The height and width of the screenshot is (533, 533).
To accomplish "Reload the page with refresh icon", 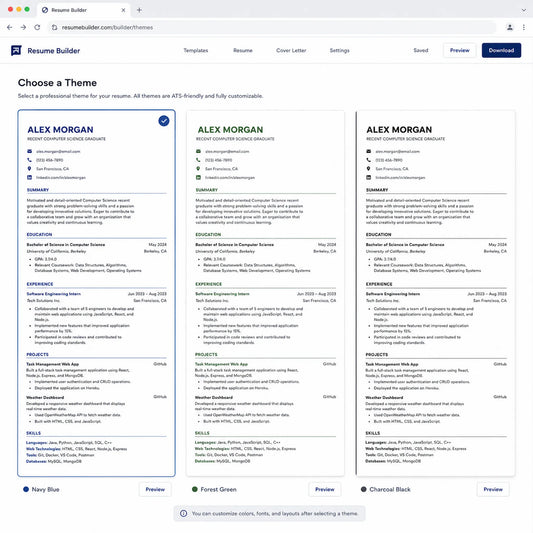I will click(x=37, y=28).
